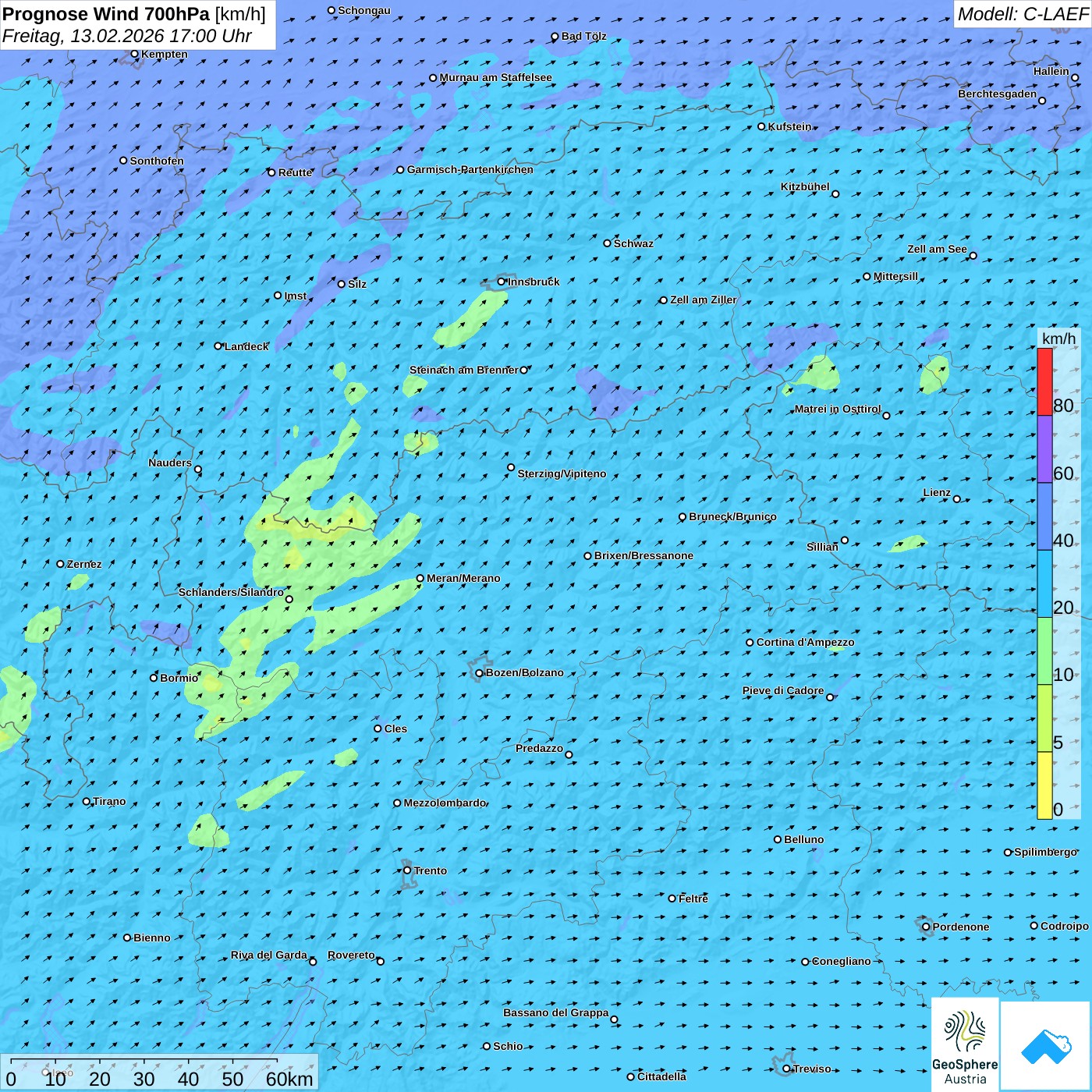Screen dimensions: 1092x1092
Task: Click the Landeck location dot
Action: point(218,346)
